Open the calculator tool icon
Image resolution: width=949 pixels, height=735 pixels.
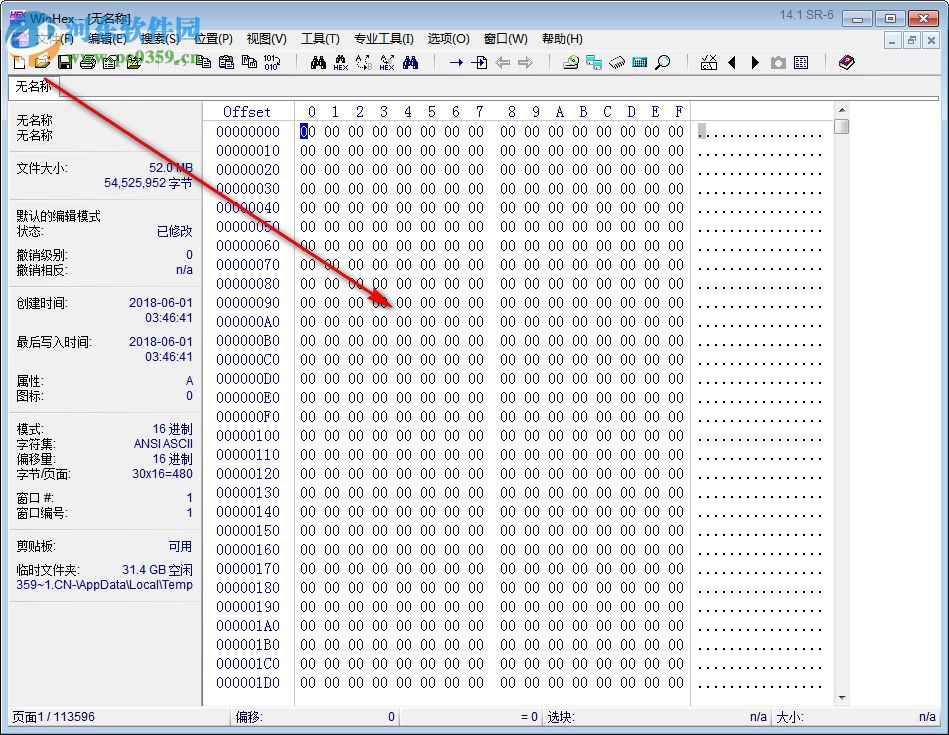click(640, 63)
